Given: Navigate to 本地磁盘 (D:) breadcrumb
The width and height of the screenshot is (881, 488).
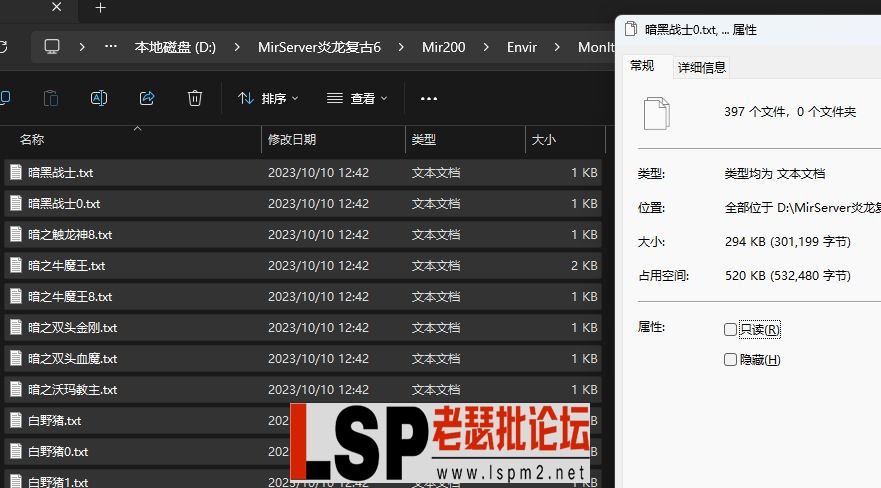Looking at the screenshot, I should coord(175,47).
